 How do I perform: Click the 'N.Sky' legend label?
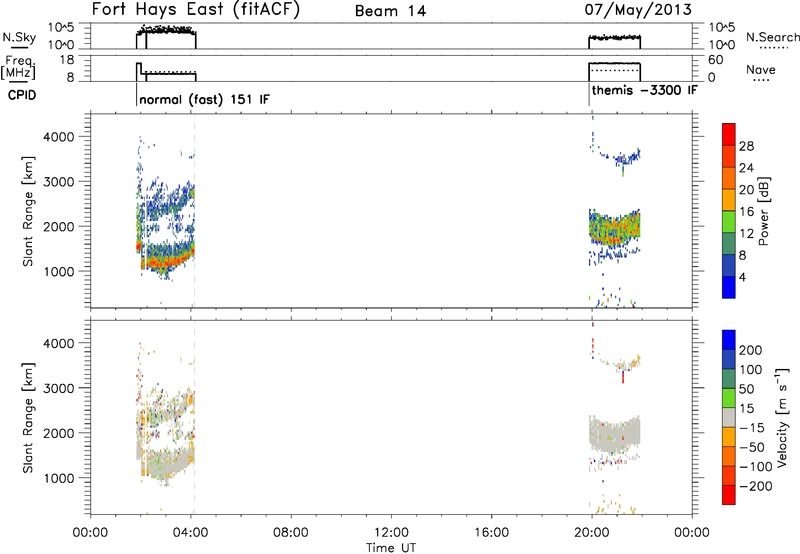tap(19, 37)
